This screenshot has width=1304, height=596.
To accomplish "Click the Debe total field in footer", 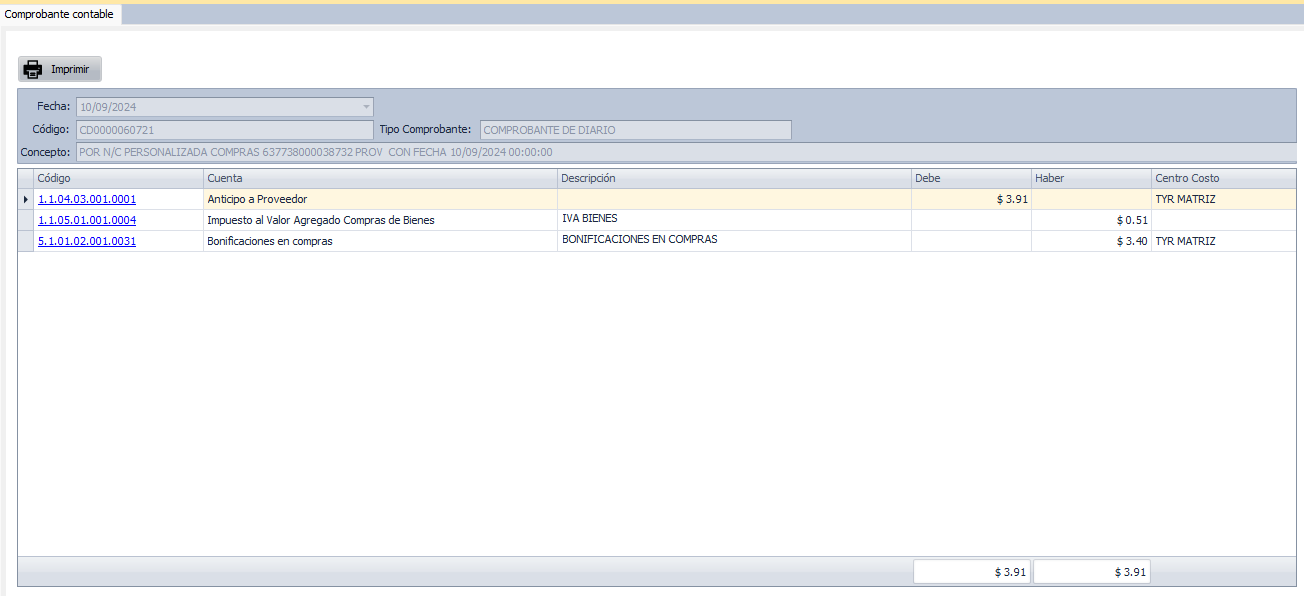I will [971, 572].
